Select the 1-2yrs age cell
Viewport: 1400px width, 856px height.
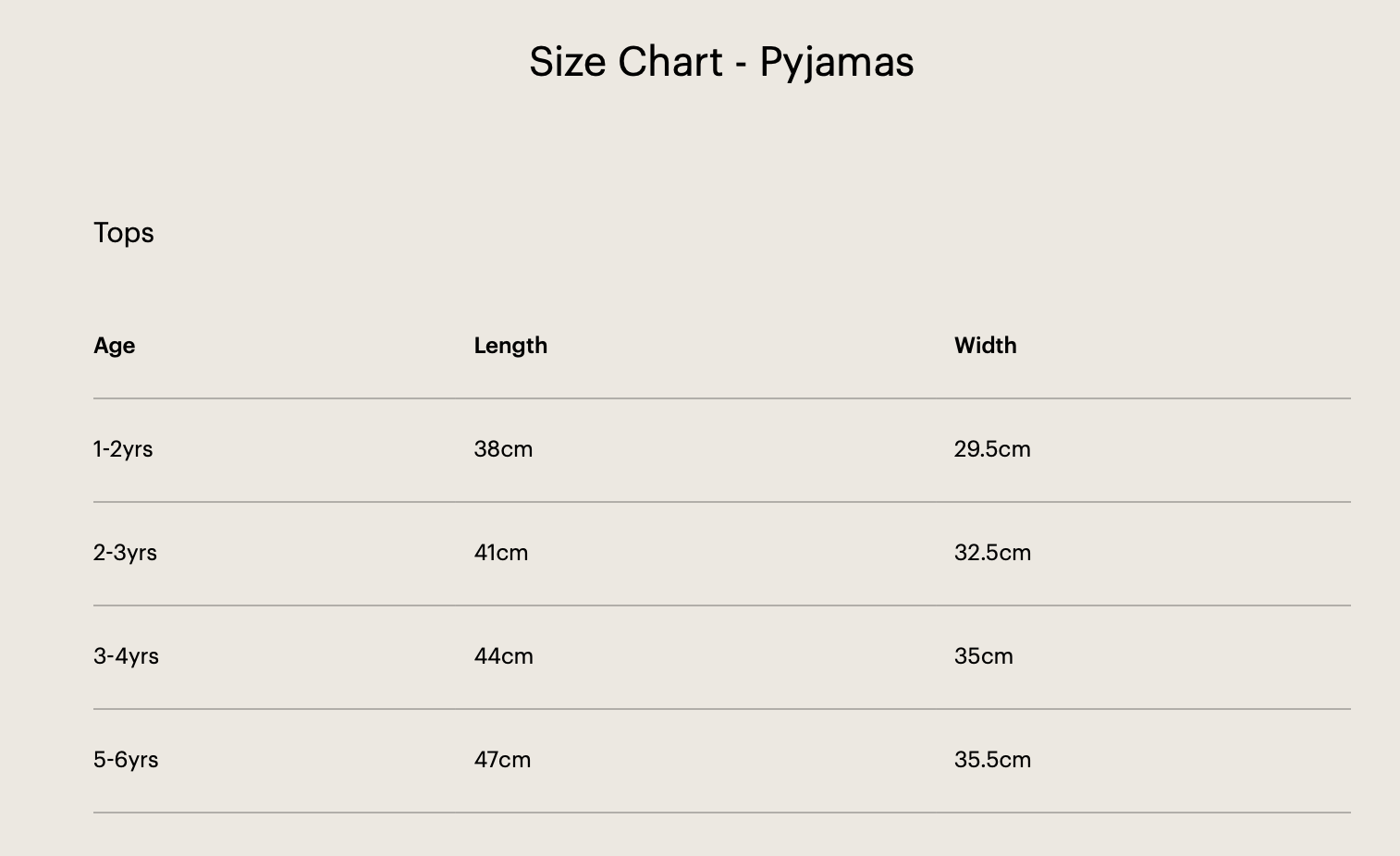tap(123, 449)
